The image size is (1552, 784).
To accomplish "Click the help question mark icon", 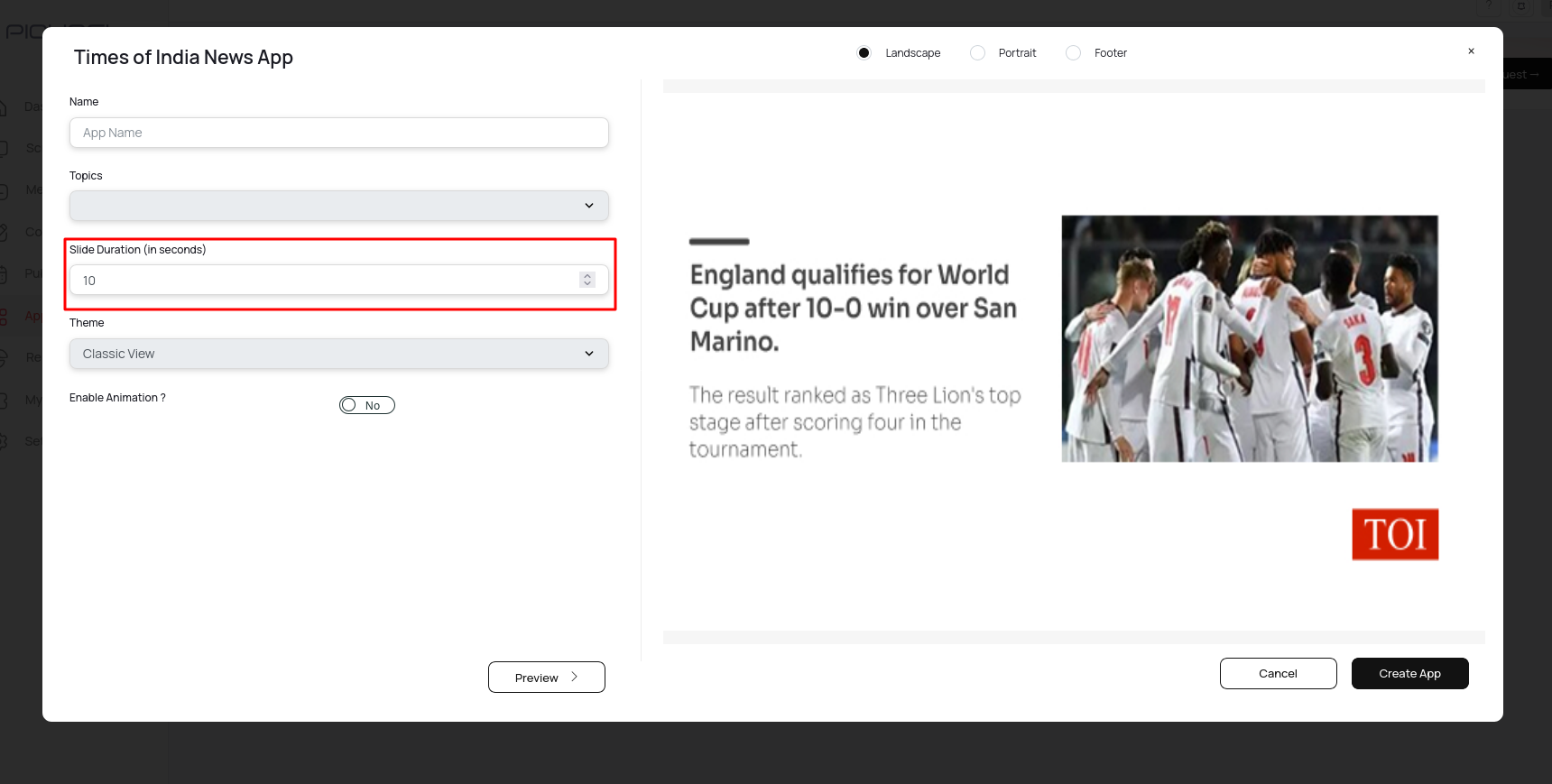I will 1489,5.
